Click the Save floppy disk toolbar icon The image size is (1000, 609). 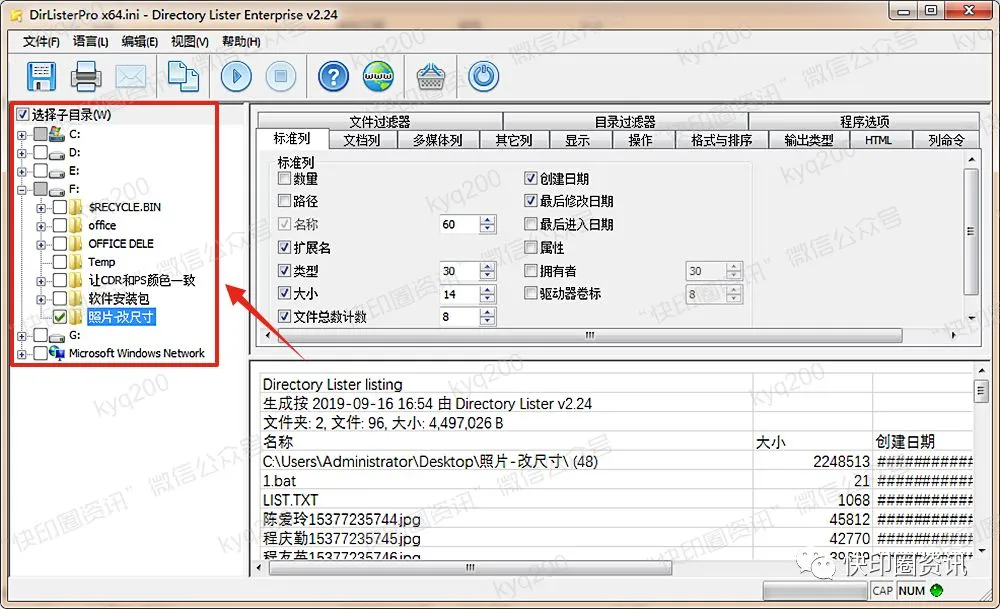(x=41, y=77)
